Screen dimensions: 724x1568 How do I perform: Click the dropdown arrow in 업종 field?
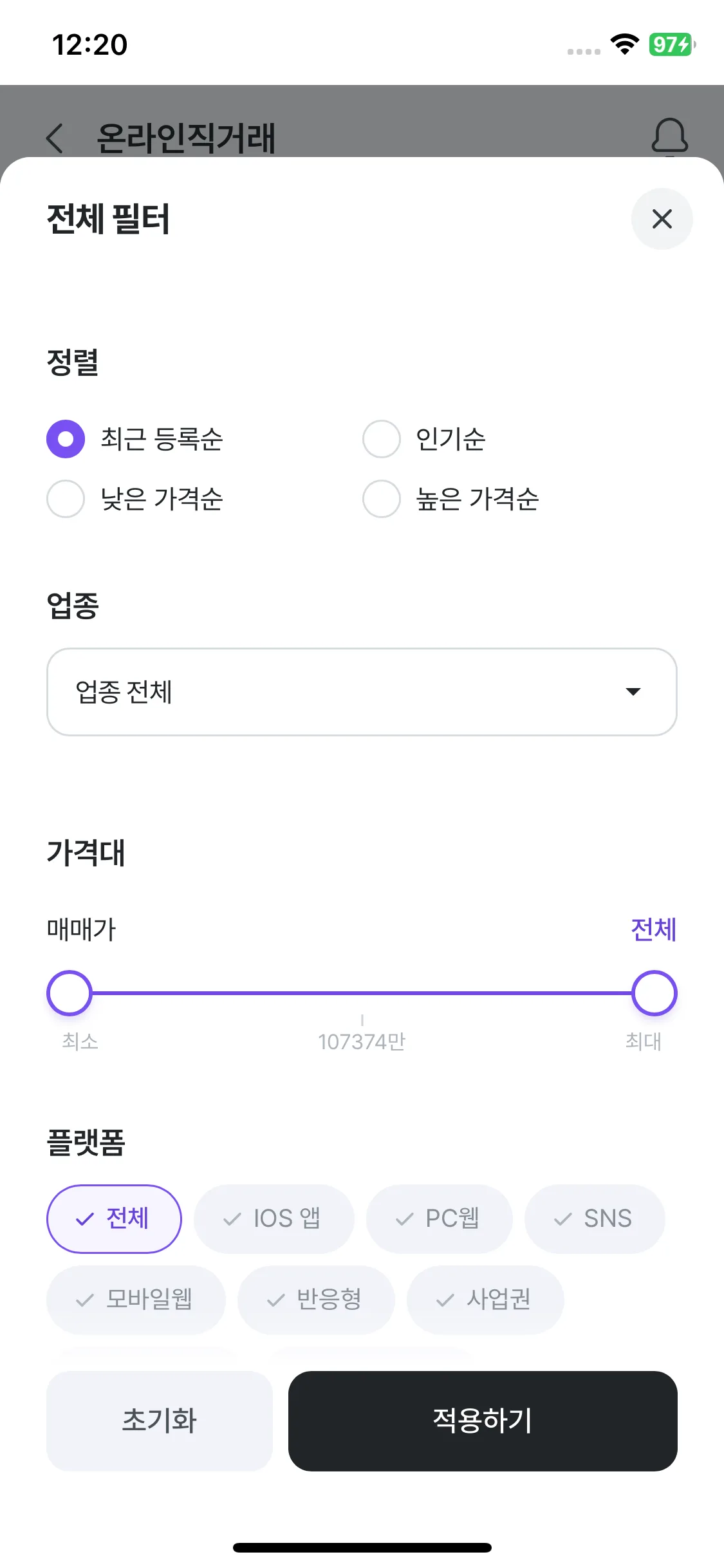633,692
